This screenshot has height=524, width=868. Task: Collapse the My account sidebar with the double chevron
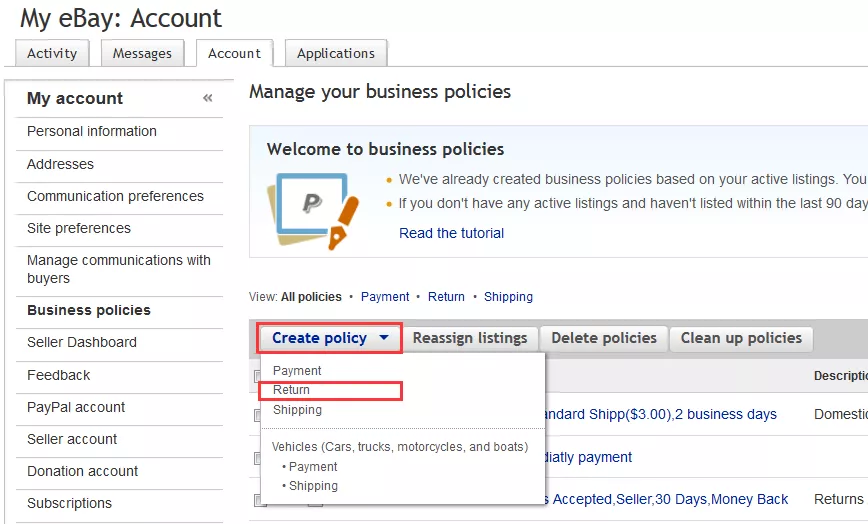pos(208,98)
